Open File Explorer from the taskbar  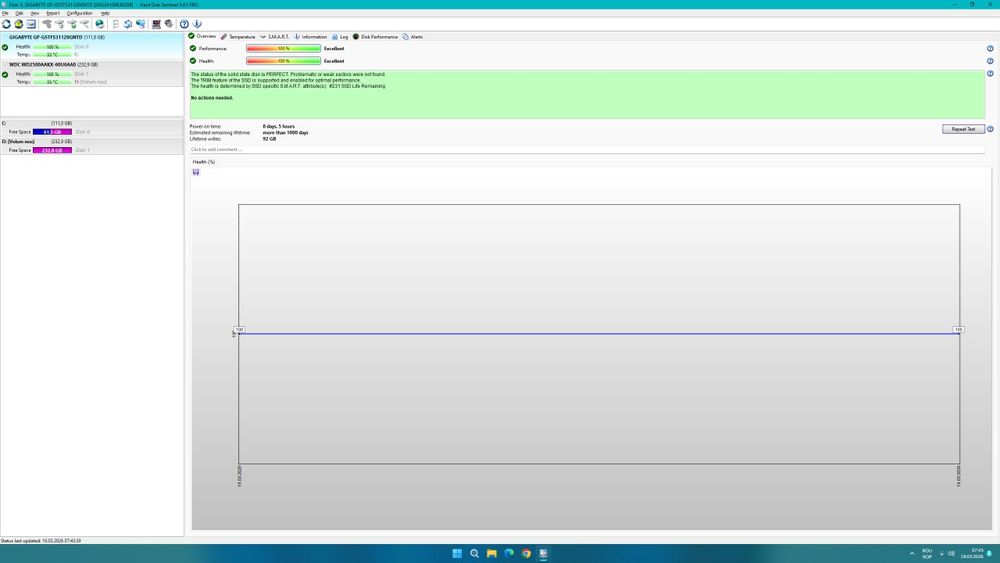pyautogui.click(x=492, y=553)
